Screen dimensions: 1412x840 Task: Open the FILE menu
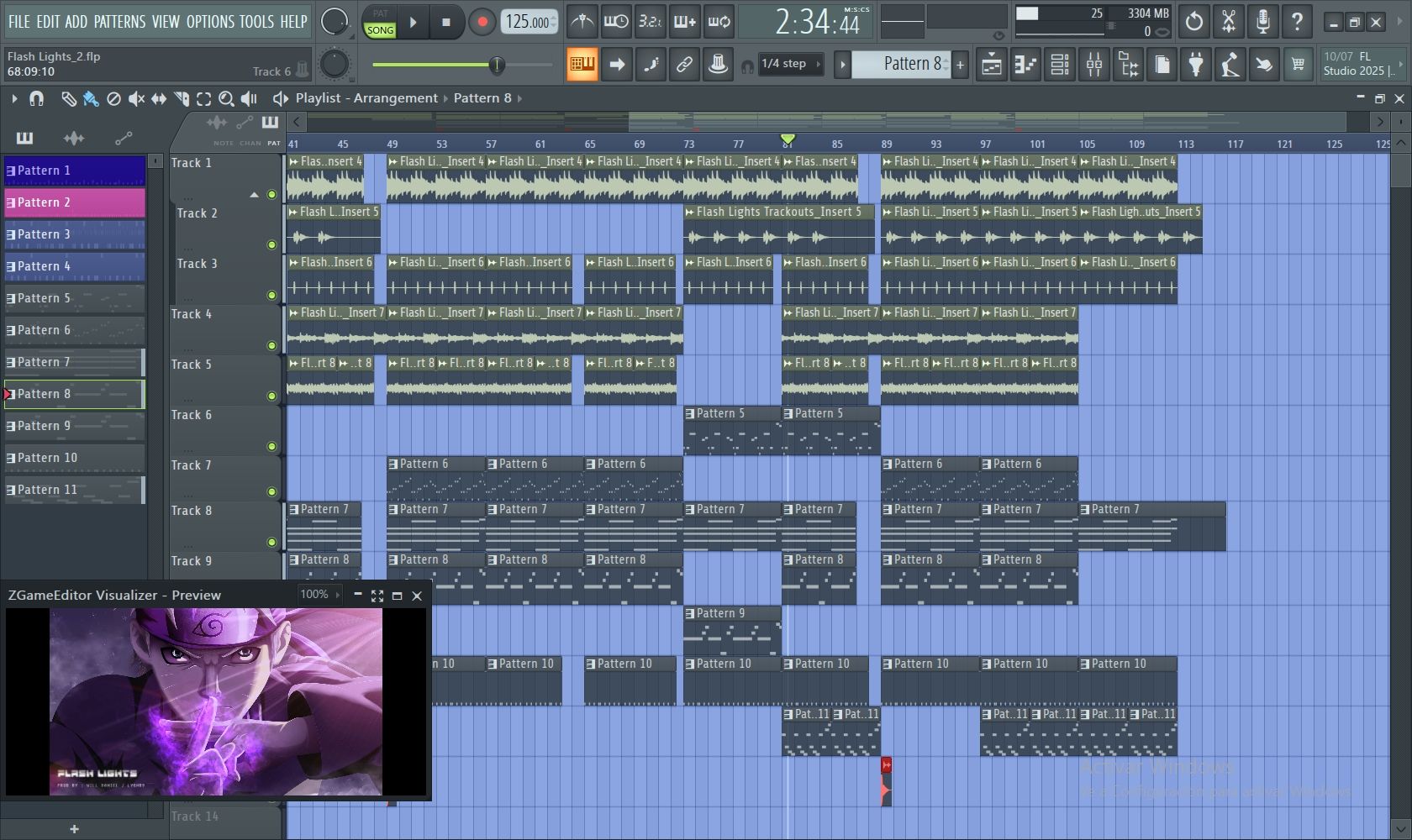point(18,22)
